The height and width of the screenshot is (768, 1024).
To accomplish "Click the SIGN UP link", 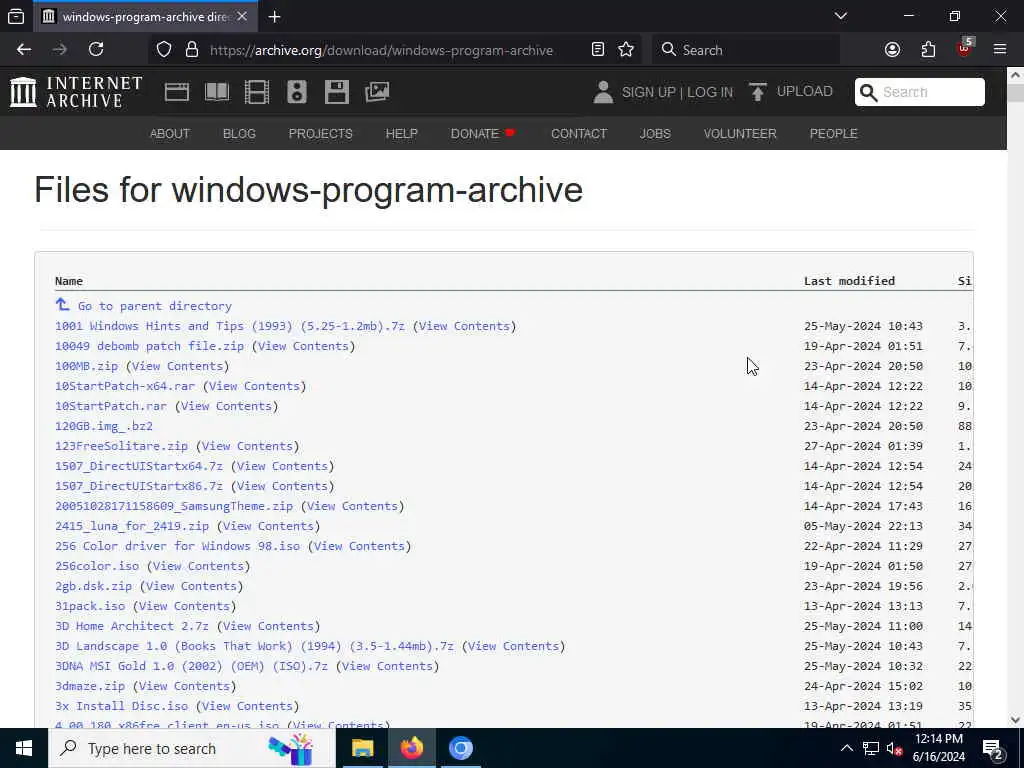I will [648, 92].
